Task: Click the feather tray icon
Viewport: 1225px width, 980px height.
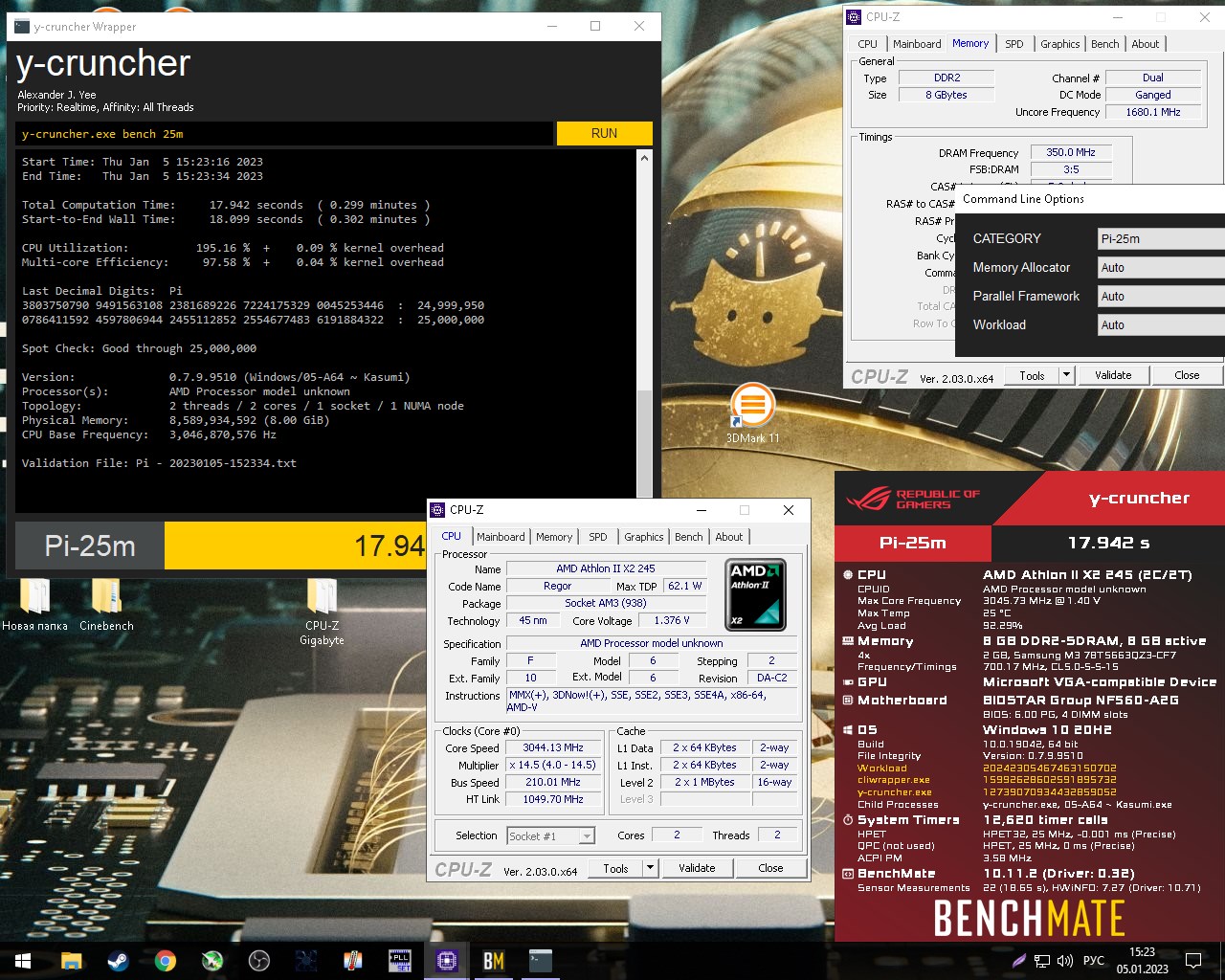Action: pyautogui.click(x=1019, y=961)
